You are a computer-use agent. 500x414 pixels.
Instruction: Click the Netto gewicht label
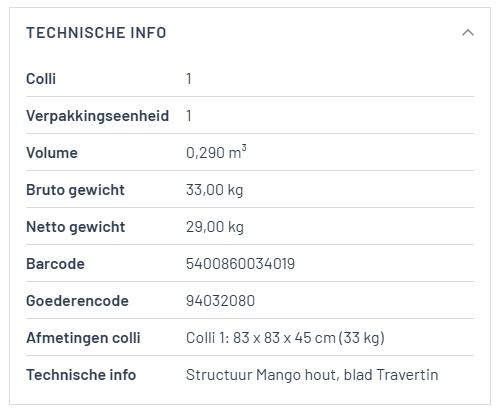click(x=75, y=227)
